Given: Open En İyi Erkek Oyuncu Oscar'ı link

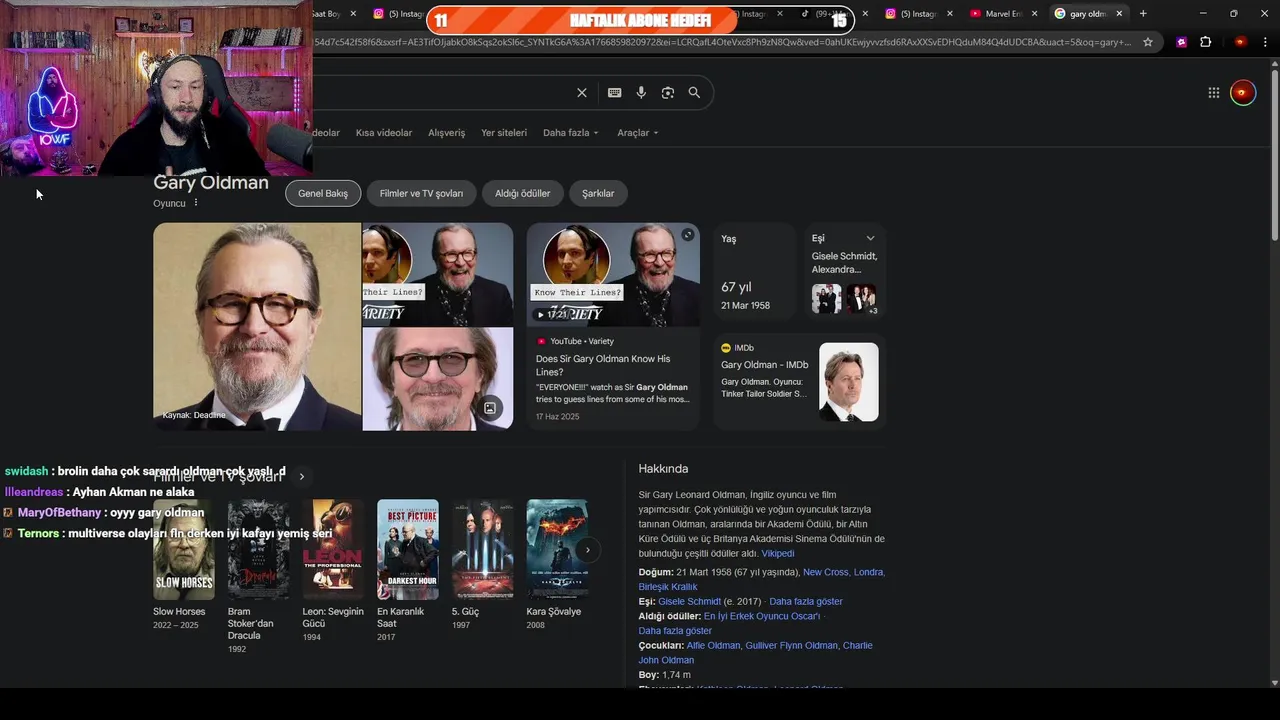Looking at the screenshot, I should [x=762, y=616].
